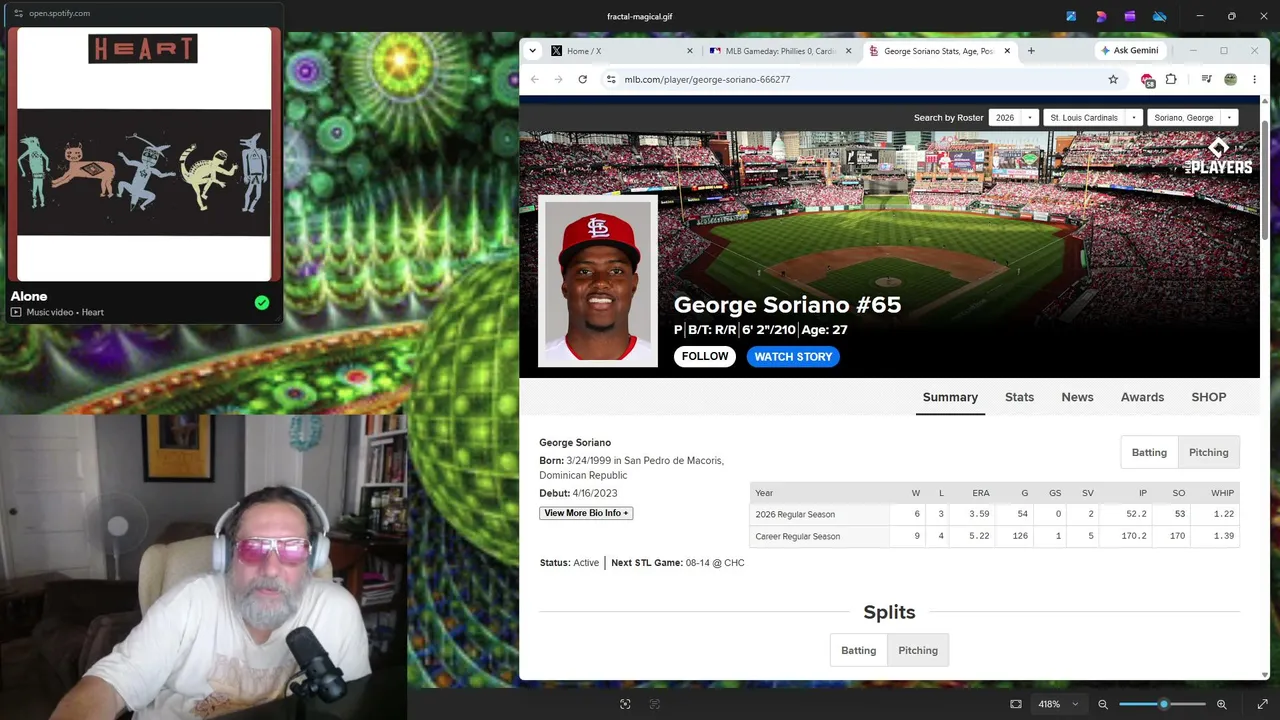Select the Stats tab
Screen dimensions: 1280x720
point(1019,397)
